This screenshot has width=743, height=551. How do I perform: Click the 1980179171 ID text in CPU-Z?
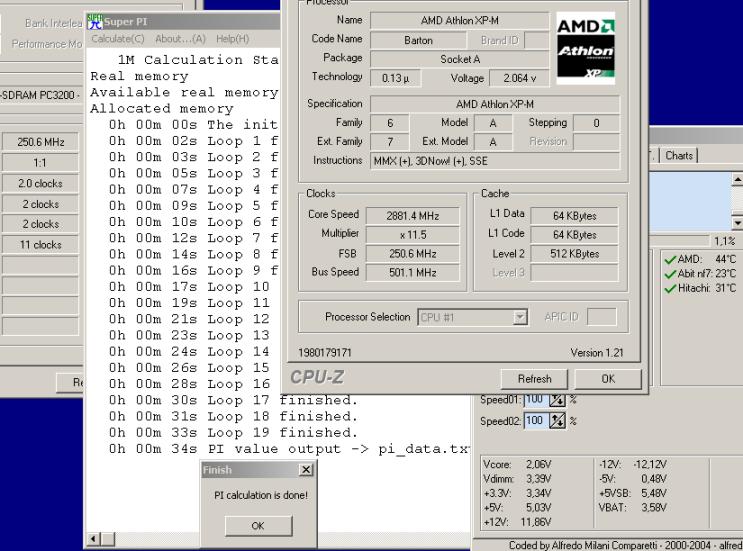point(325,353)
